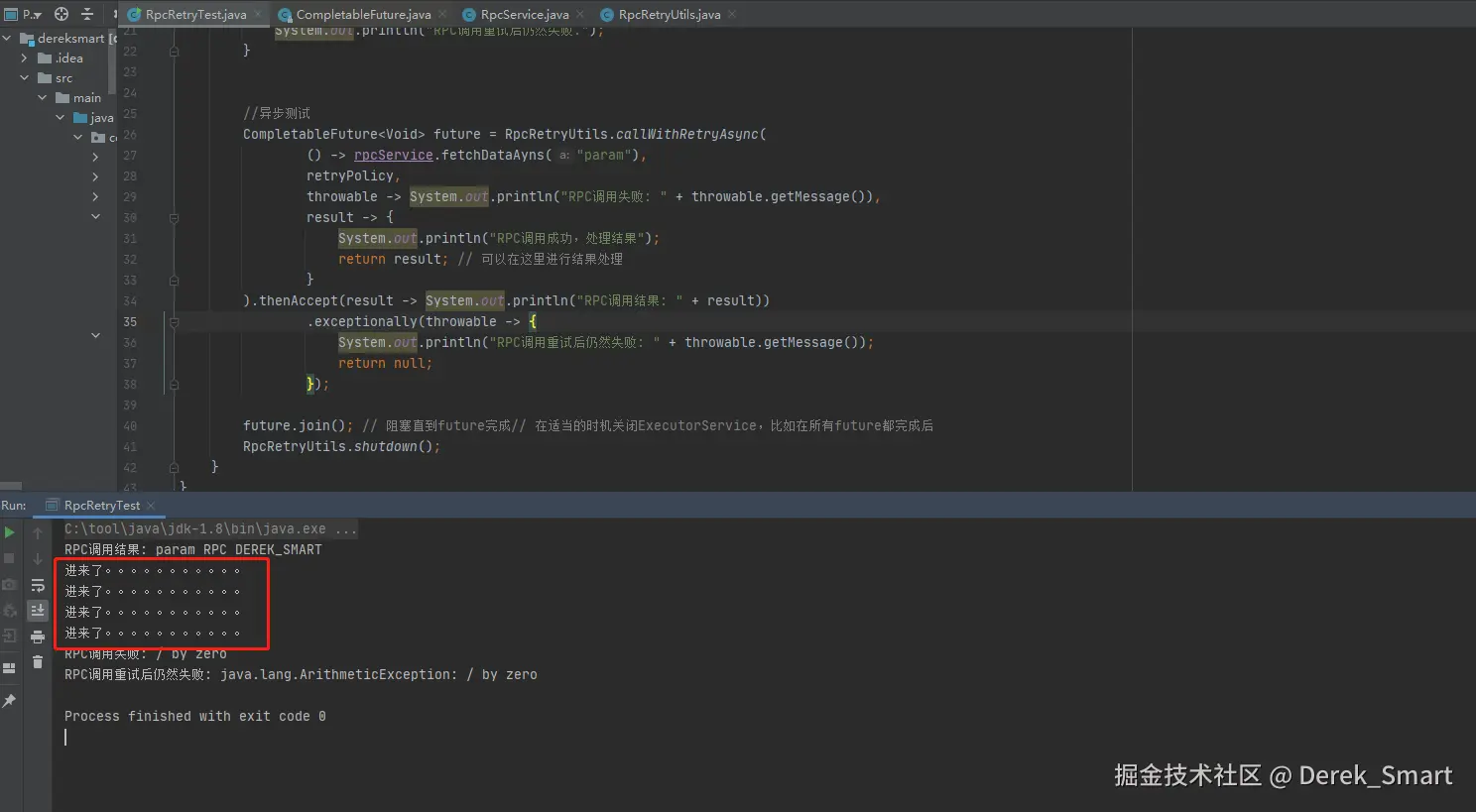Viewport: 1476px width, 812px height.
Task: Toggle code fold marker at line 30
Action: click(x=174, y=217)
